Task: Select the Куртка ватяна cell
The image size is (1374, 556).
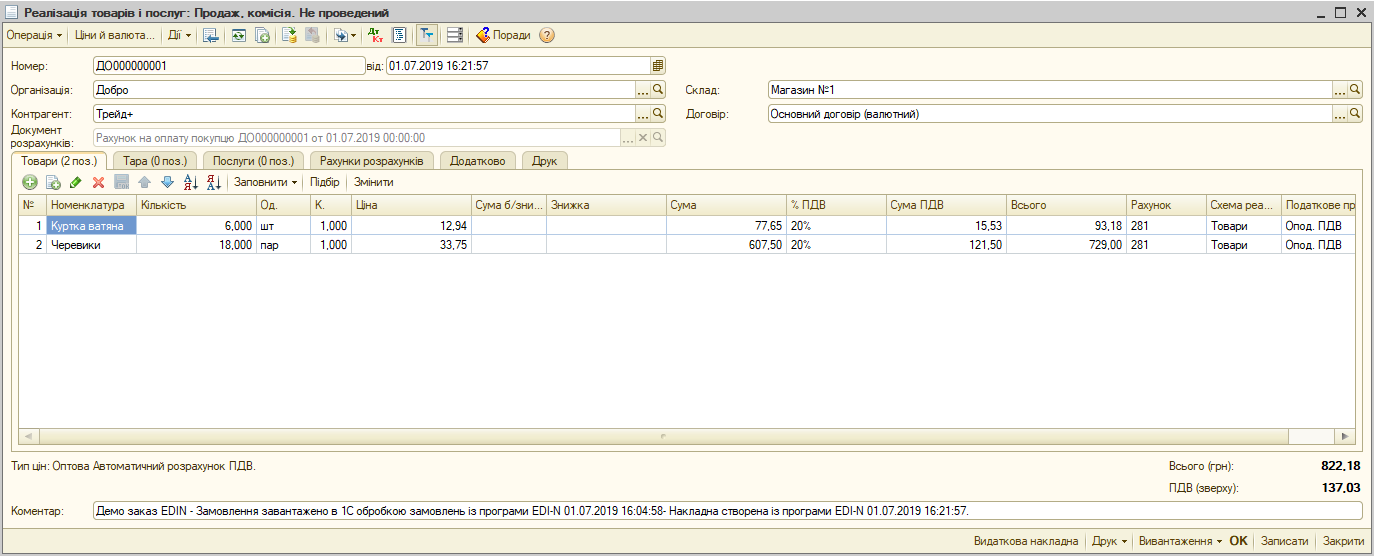Action: tap(91, 226)
